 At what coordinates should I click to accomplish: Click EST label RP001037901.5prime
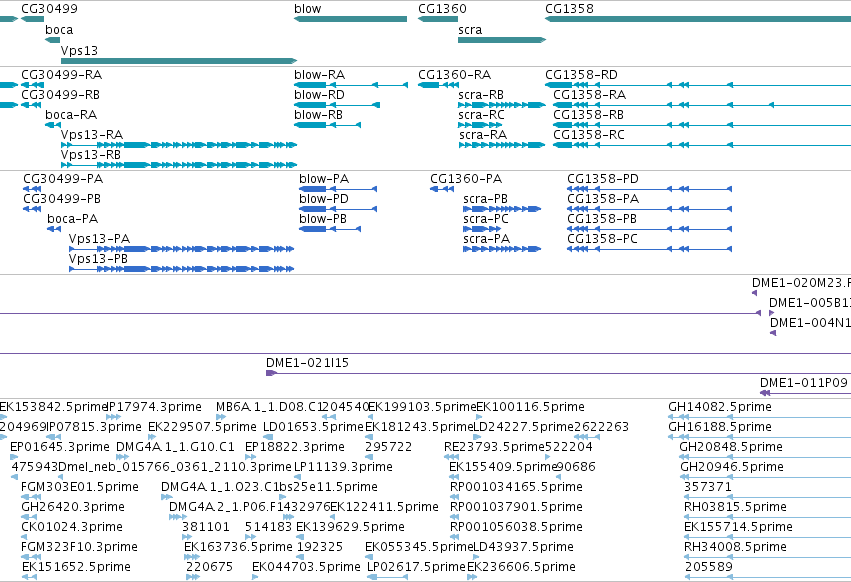(x=516, y=507)
